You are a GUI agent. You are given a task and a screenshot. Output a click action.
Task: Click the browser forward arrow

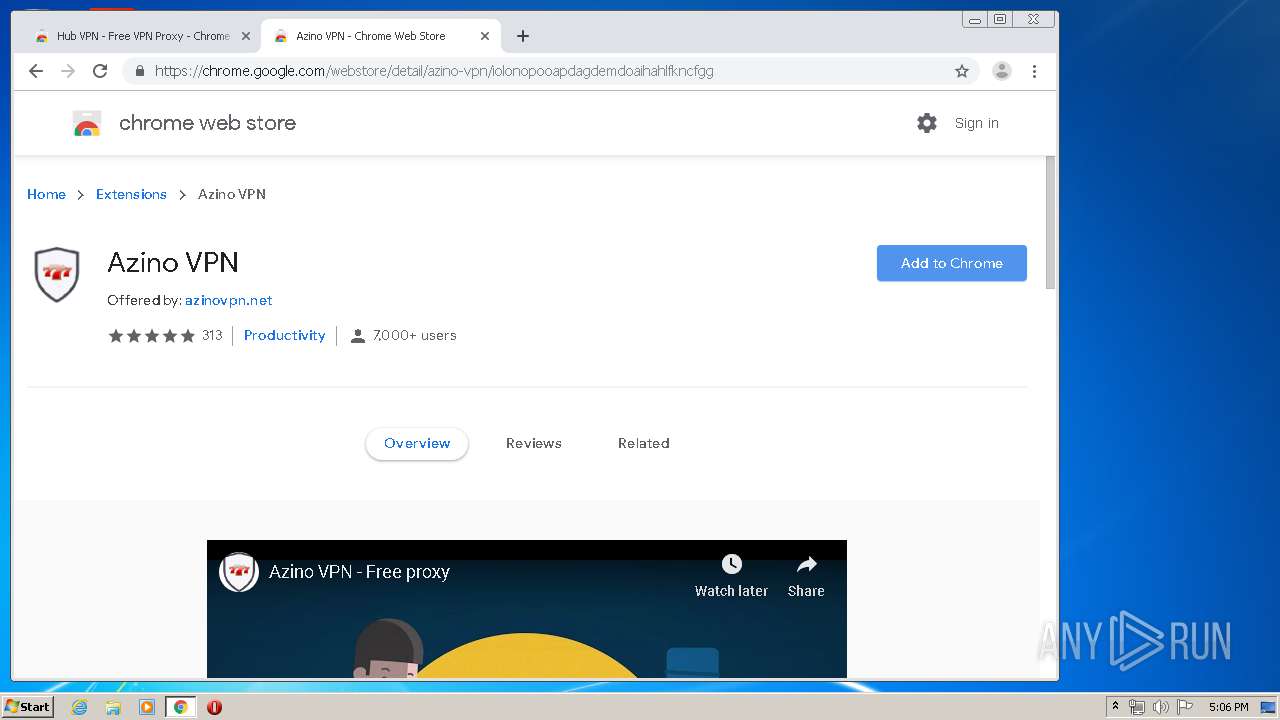point(68,71)
